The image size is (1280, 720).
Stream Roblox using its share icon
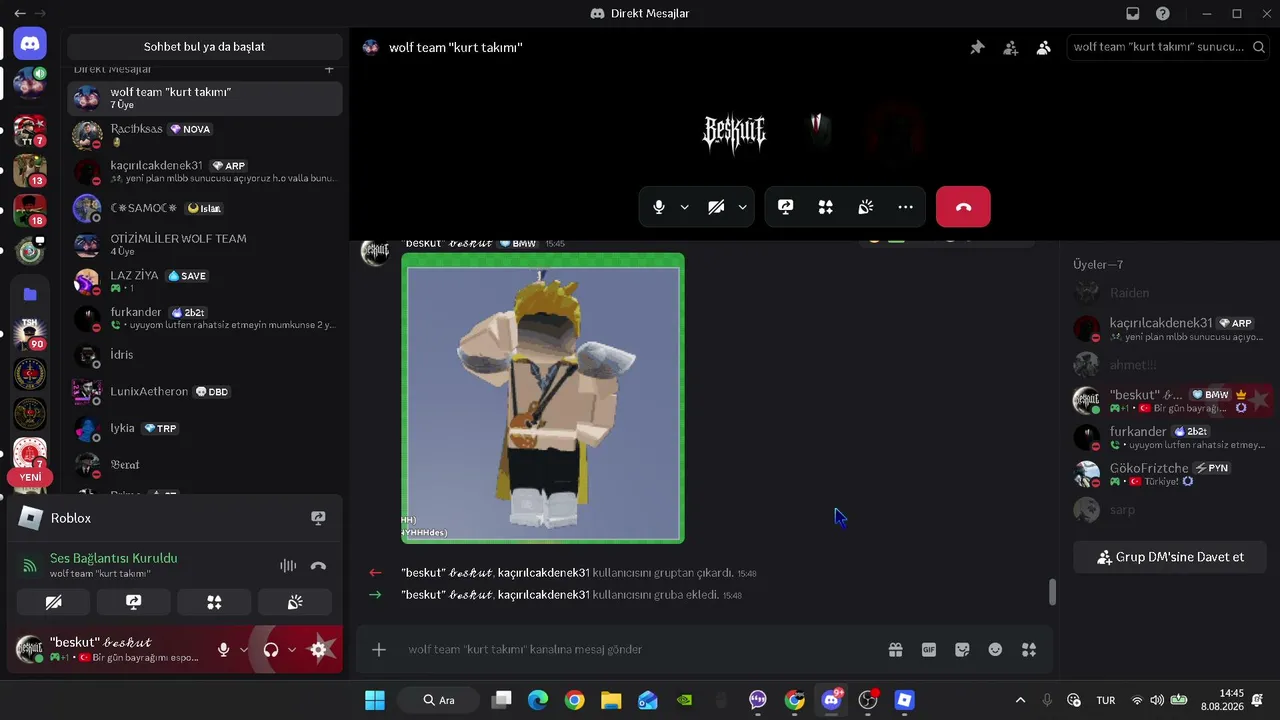[x=318, y=518]
